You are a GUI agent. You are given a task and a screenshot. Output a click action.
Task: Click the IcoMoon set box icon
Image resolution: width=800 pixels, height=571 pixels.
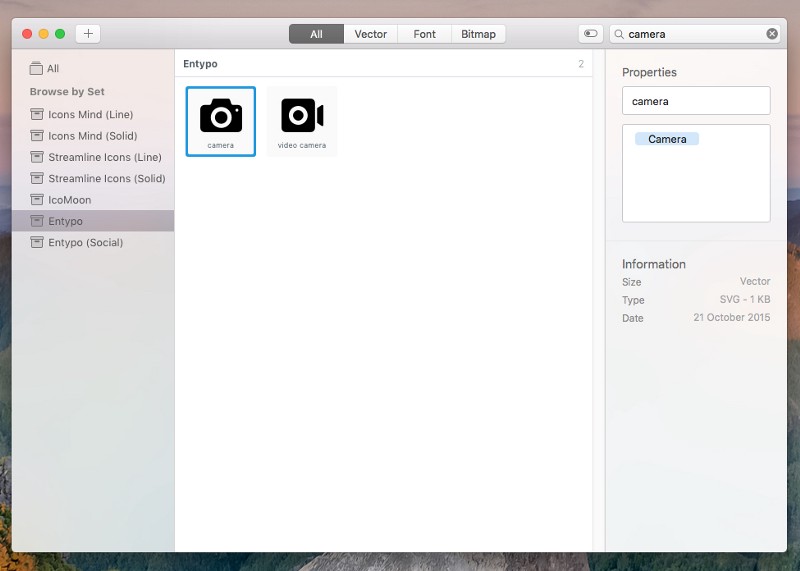click(37, 200)
